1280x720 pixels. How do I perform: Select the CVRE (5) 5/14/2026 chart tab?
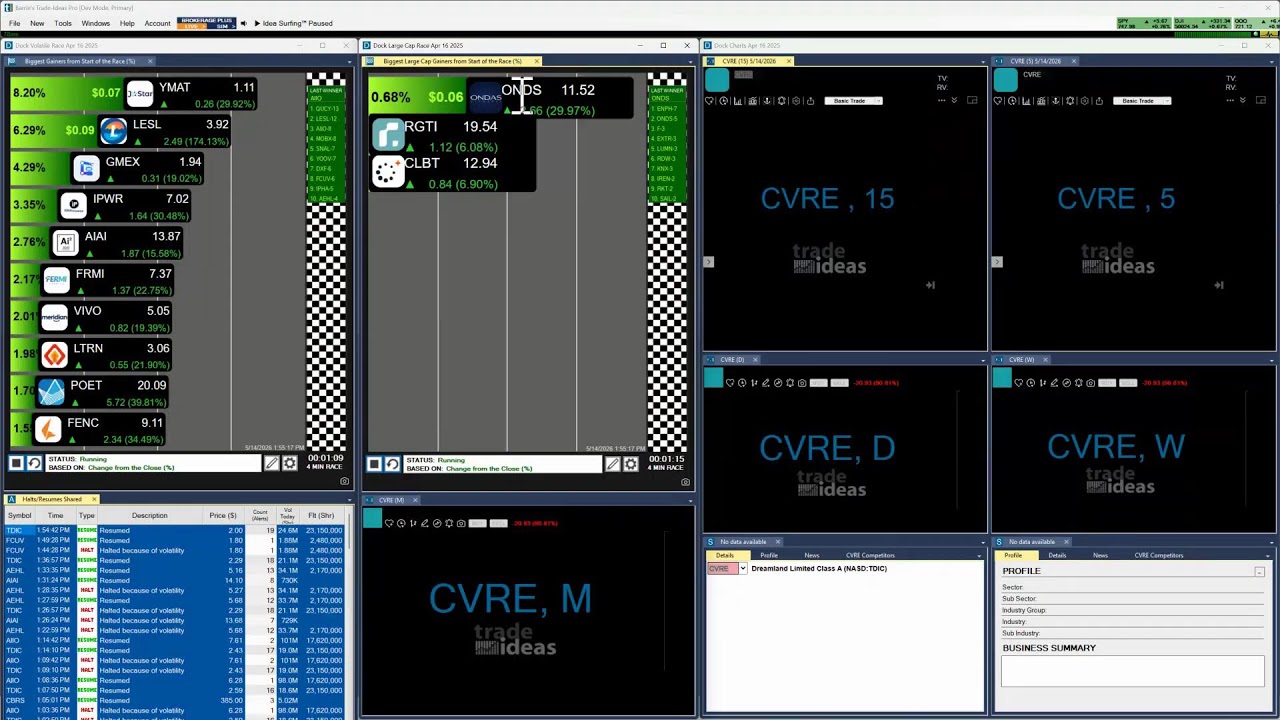click(x=1036, y=61)
